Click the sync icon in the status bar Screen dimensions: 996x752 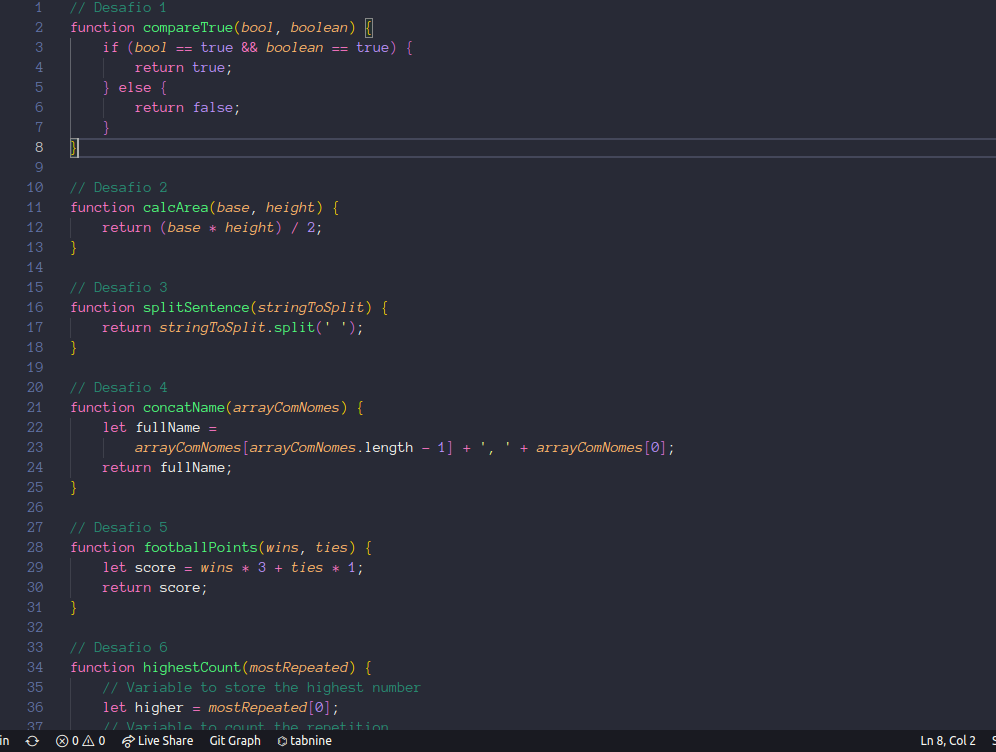coord(30,741)
